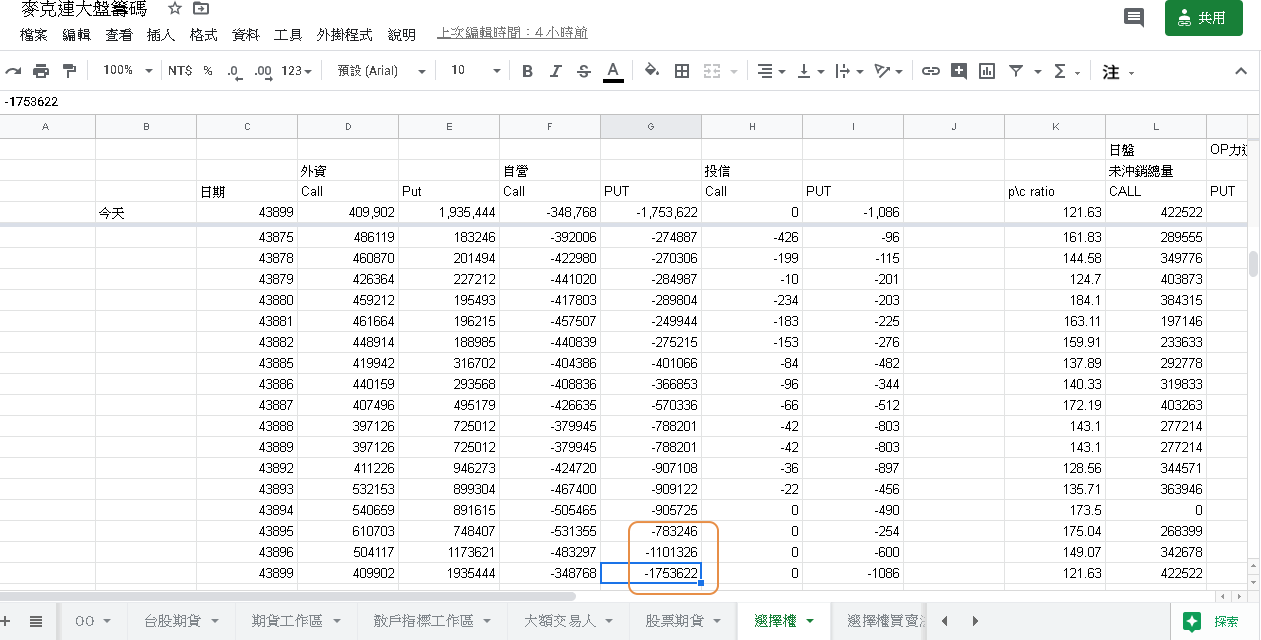Open the Arial font dropdown
This screenshot has width=1261, height=640.
[381, 71]
